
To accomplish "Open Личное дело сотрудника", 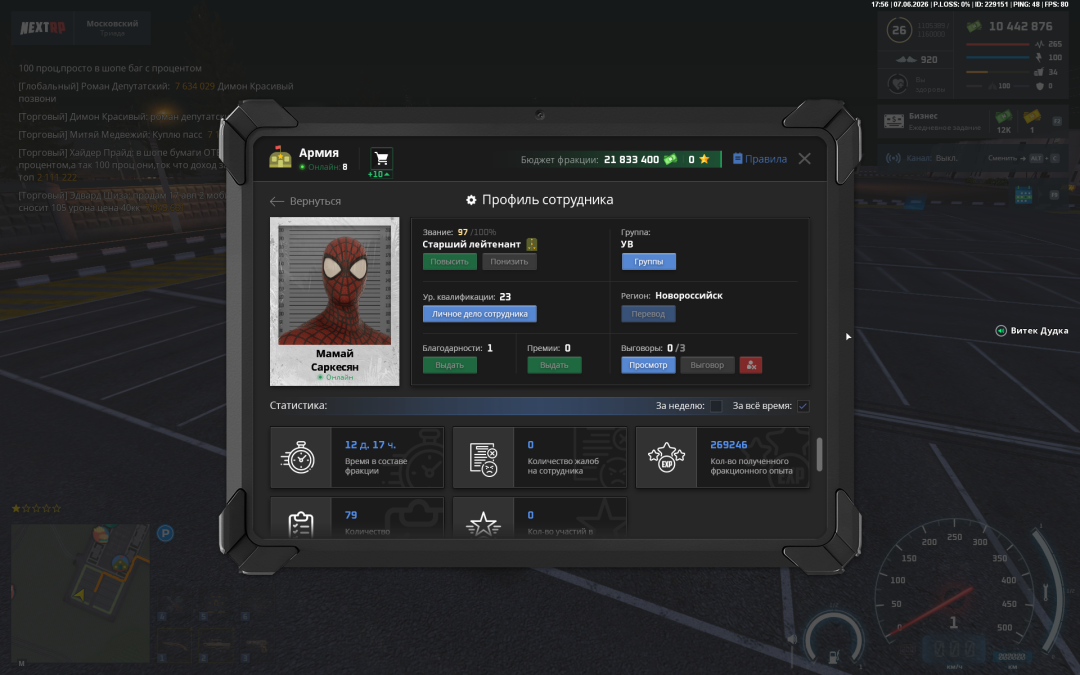I will click(479, 314).
